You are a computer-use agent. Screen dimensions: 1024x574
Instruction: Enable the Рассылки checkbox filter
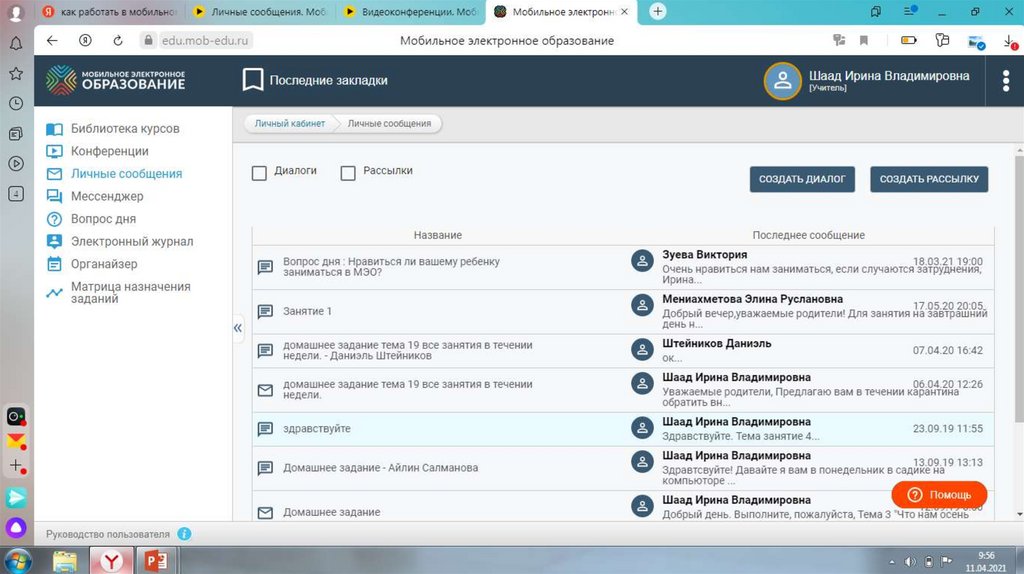[x=348, y=173]
